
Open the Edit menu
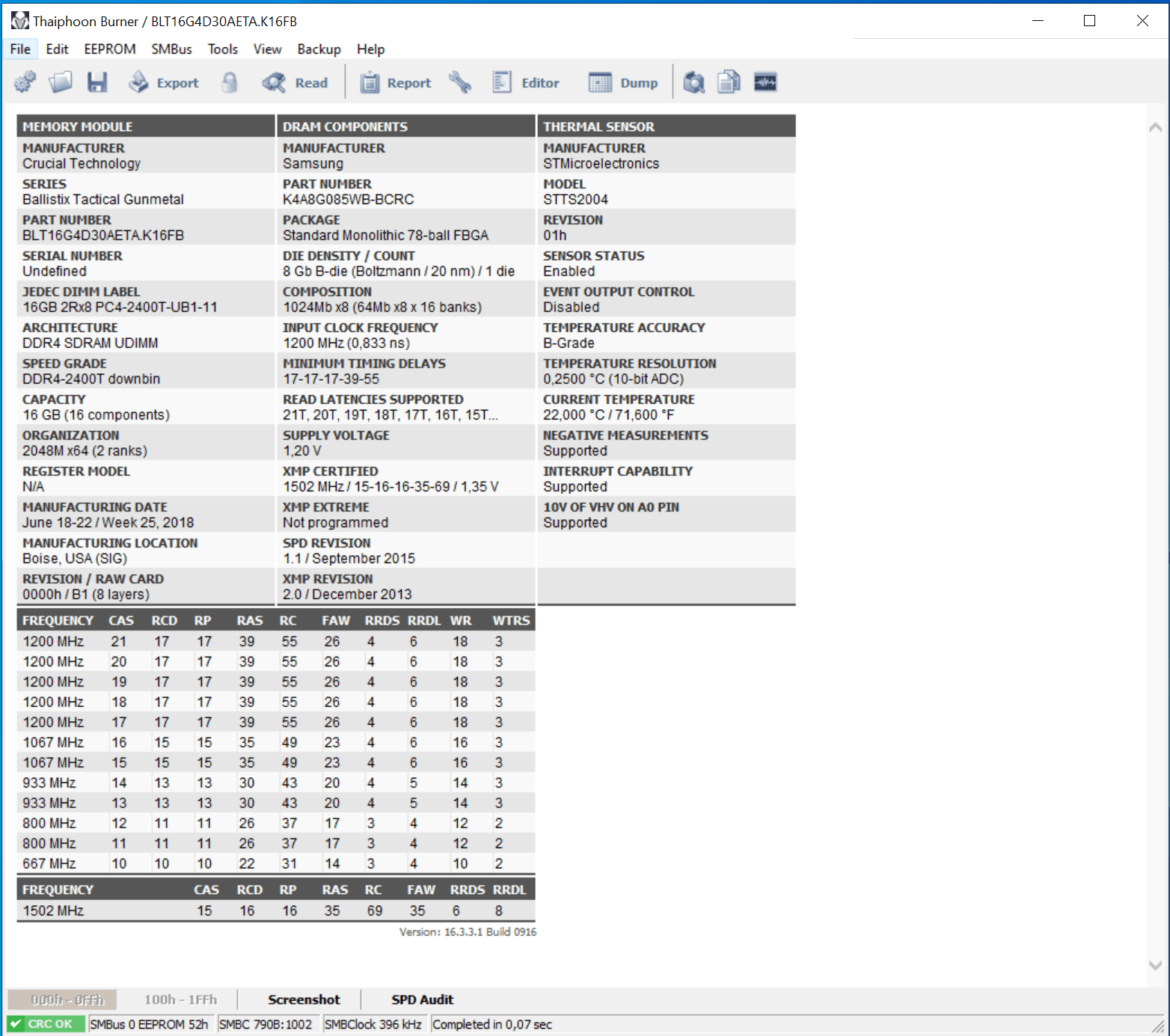(57, 49)
